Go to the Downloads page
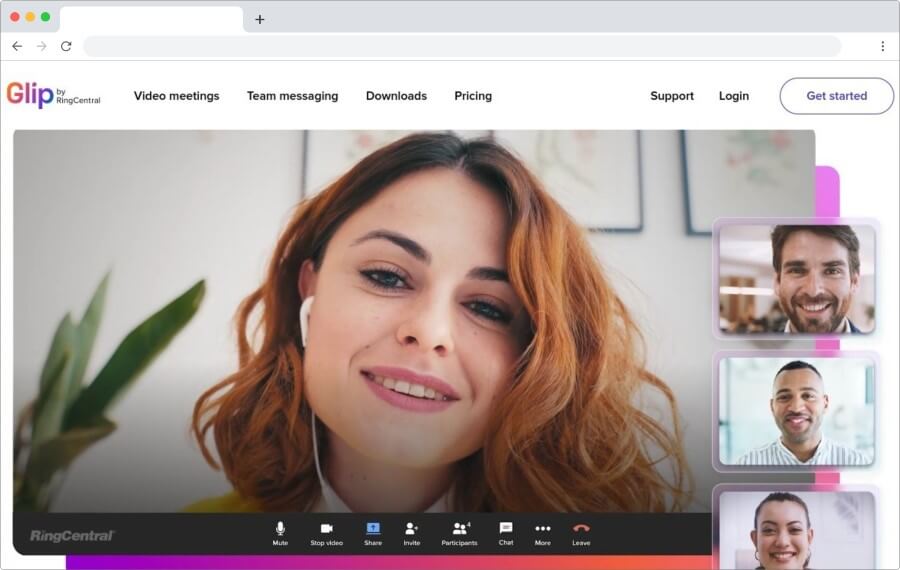Image resolution: width=900 pixels, height=570 pixels. pyautogui.click(x=397, y=96)
